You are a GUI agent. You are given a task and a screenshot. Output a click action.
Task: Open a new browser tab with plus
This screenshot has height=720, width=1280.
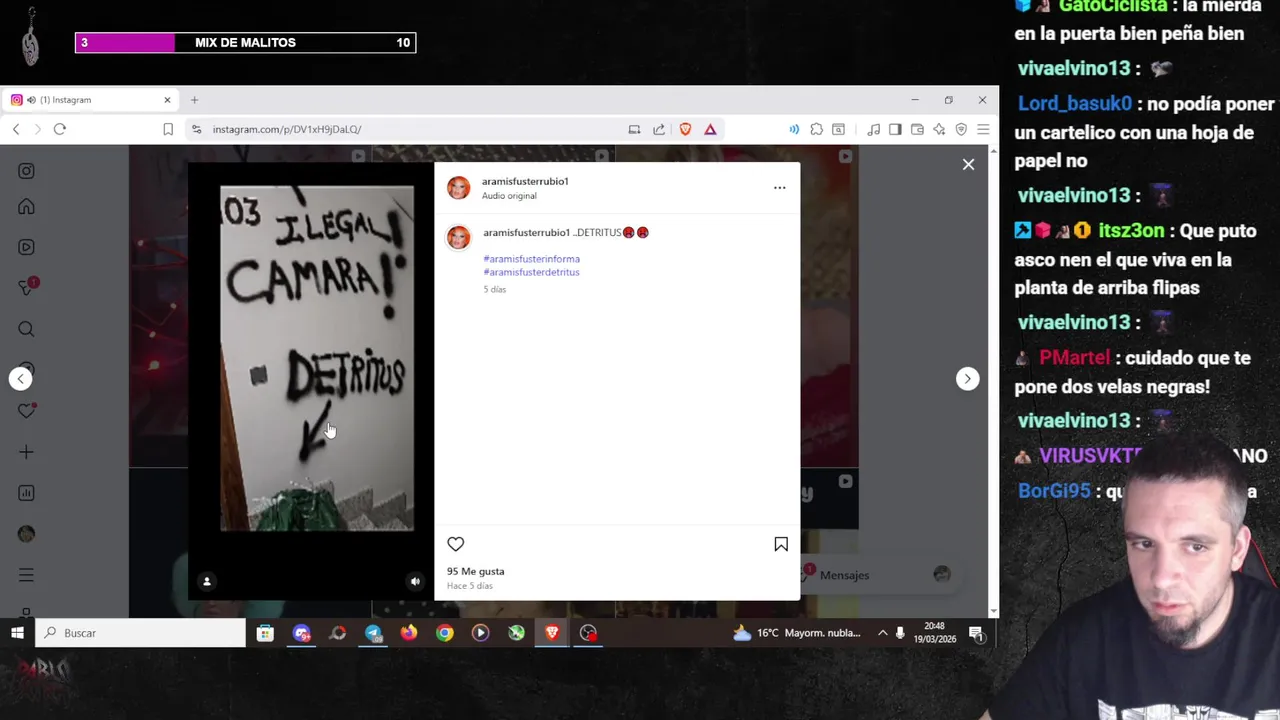(x=194, y=100)
